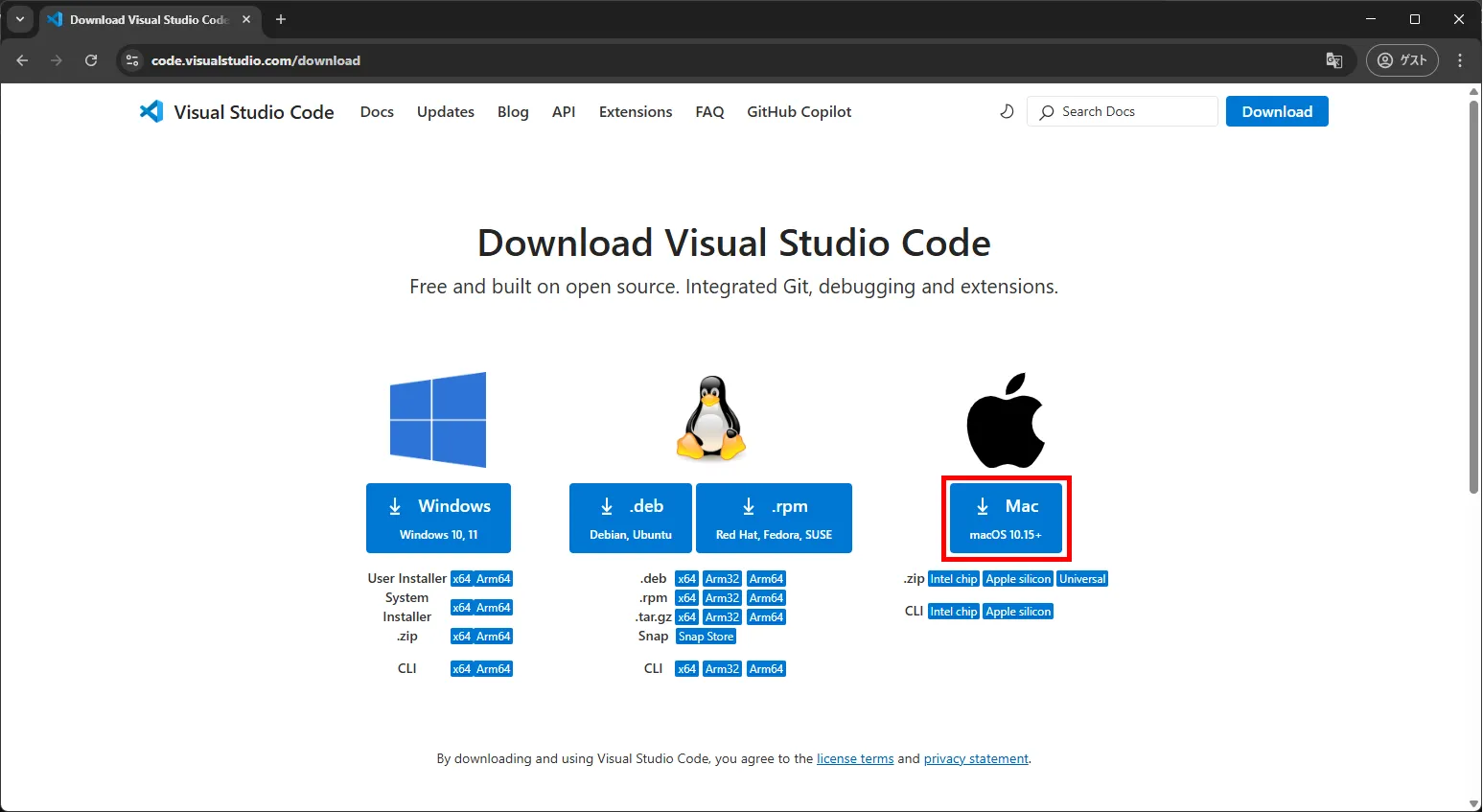Open the API menu item
Viewport: 1483px width, 812px height.
point(564,111)
